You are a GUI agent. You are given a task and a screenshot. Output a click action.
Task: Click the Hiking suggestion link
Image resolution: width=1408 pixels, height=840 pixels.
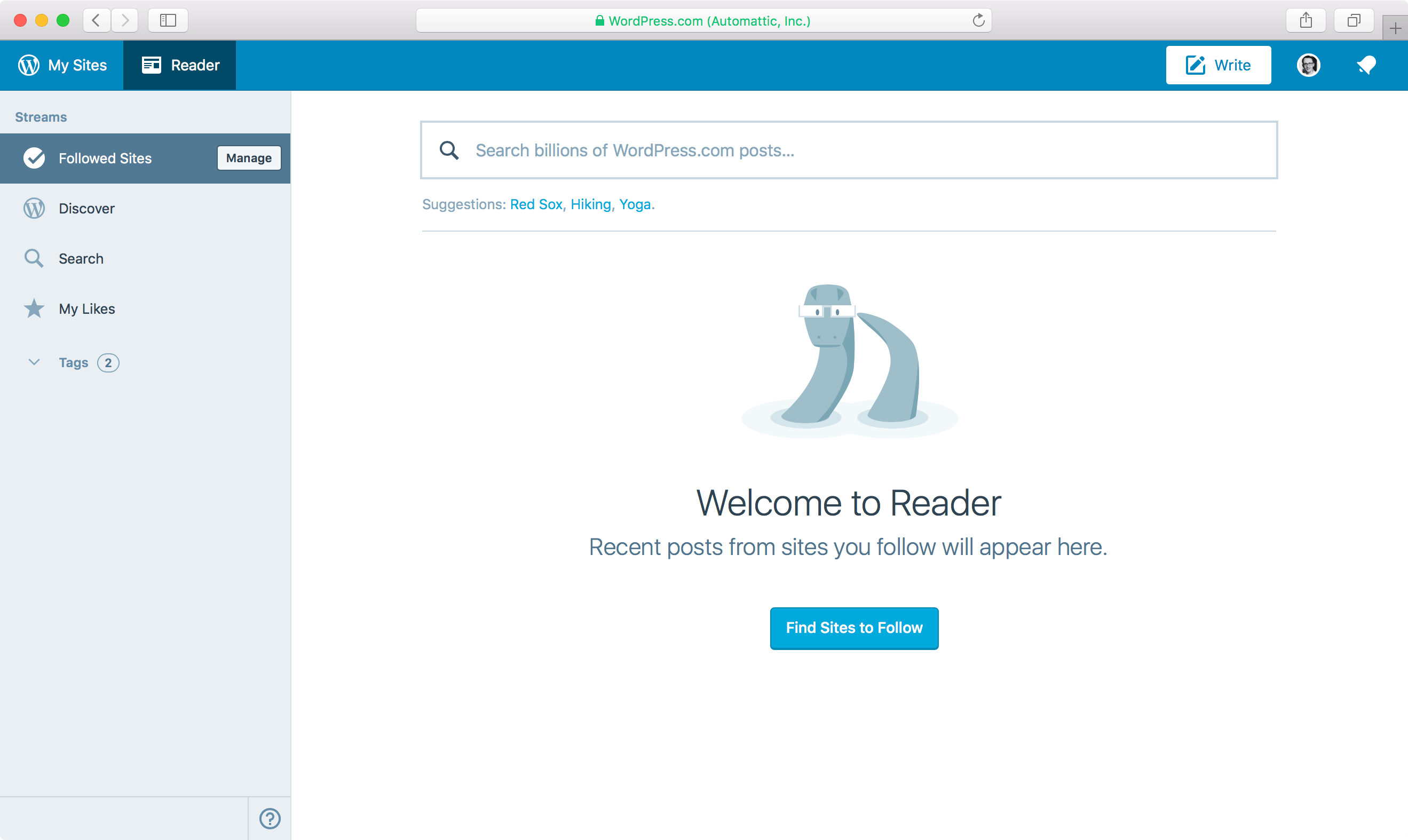[590, 204]
